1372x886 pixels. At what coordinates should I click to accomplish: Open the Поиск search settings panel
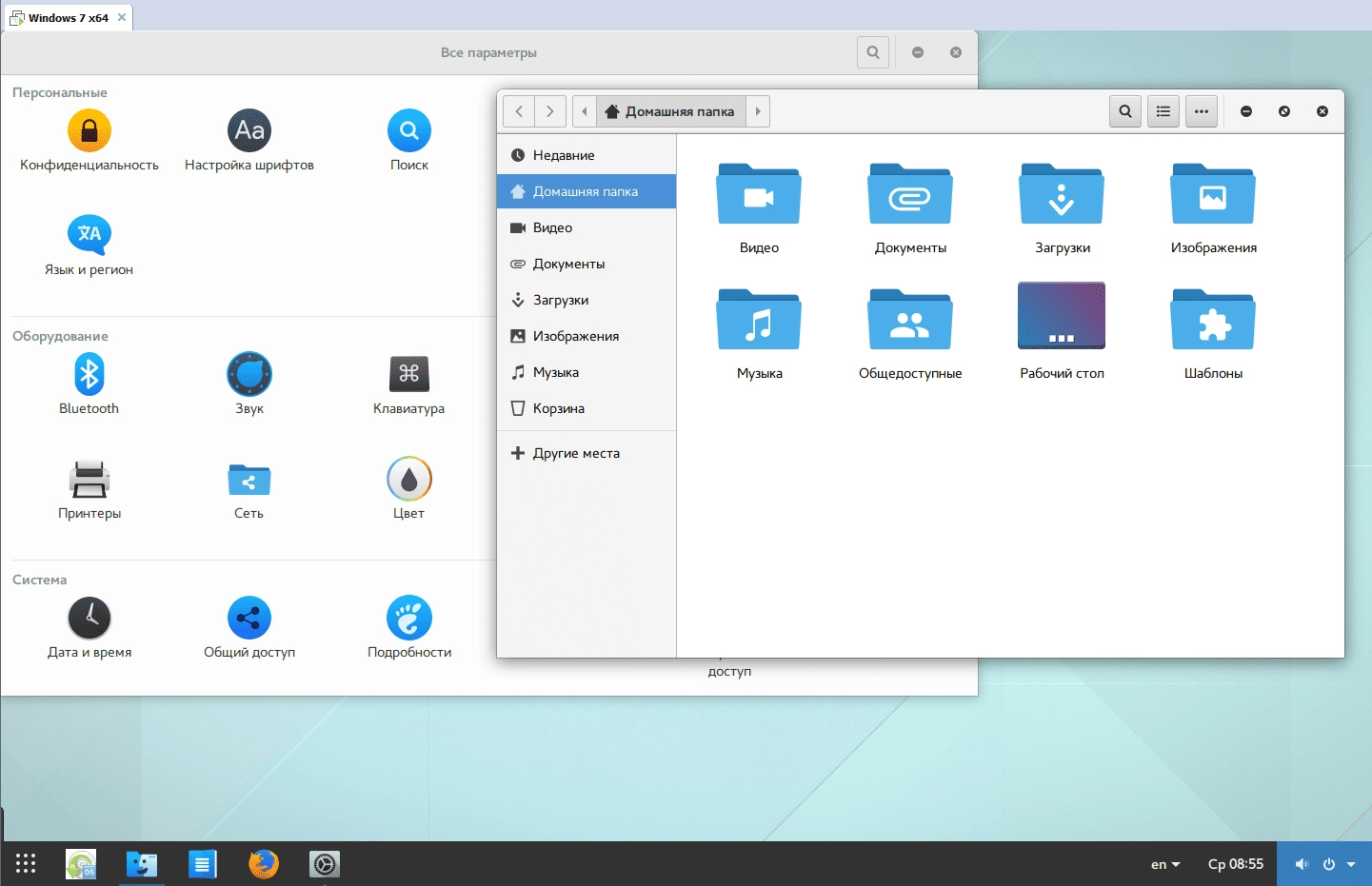409,141
